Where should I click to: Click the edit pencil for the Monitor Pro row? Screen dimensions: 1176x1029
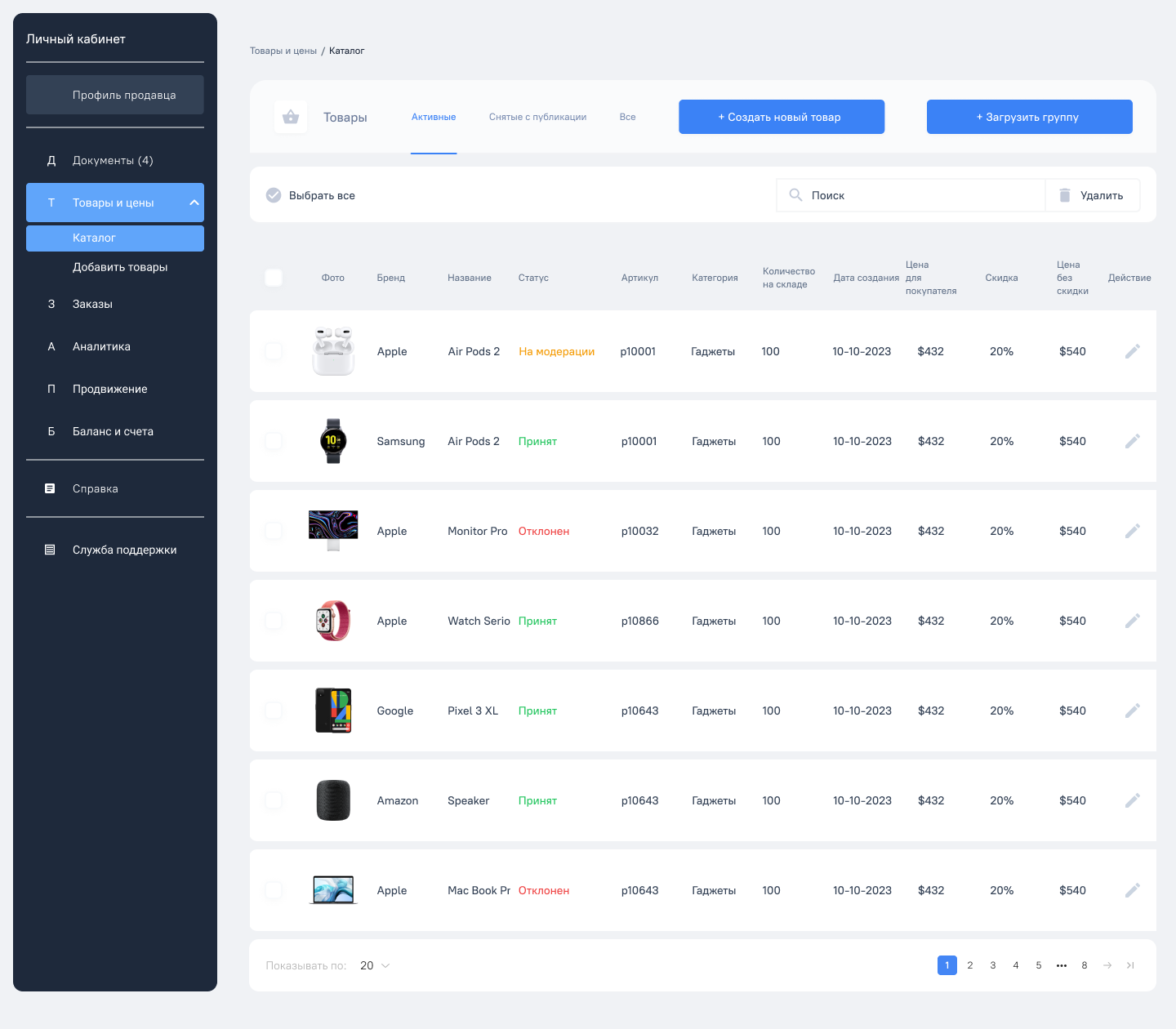[x=1132, y=531]
